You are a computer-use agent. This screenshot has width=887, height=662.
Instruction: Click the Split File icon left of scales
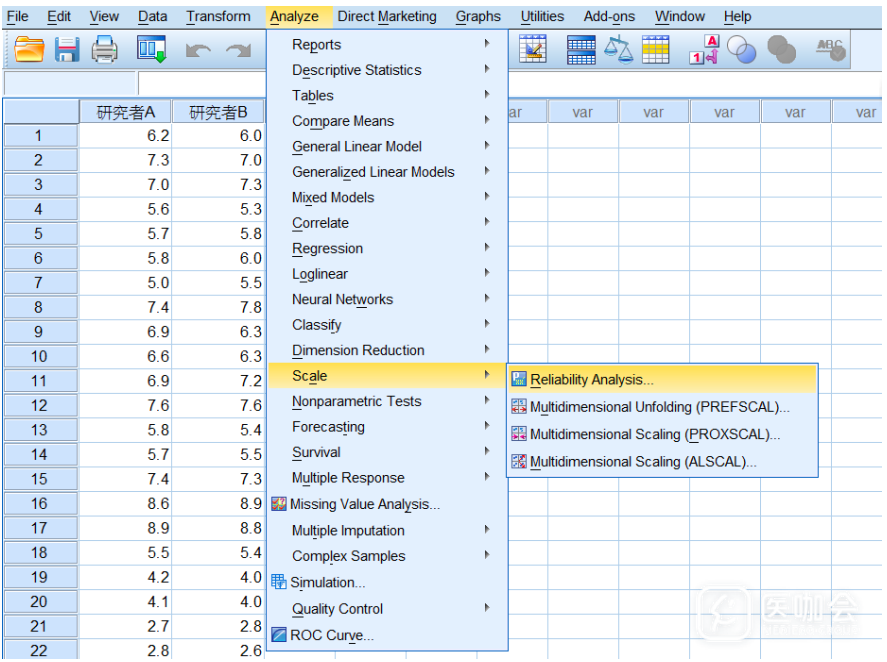pos(581,50)
